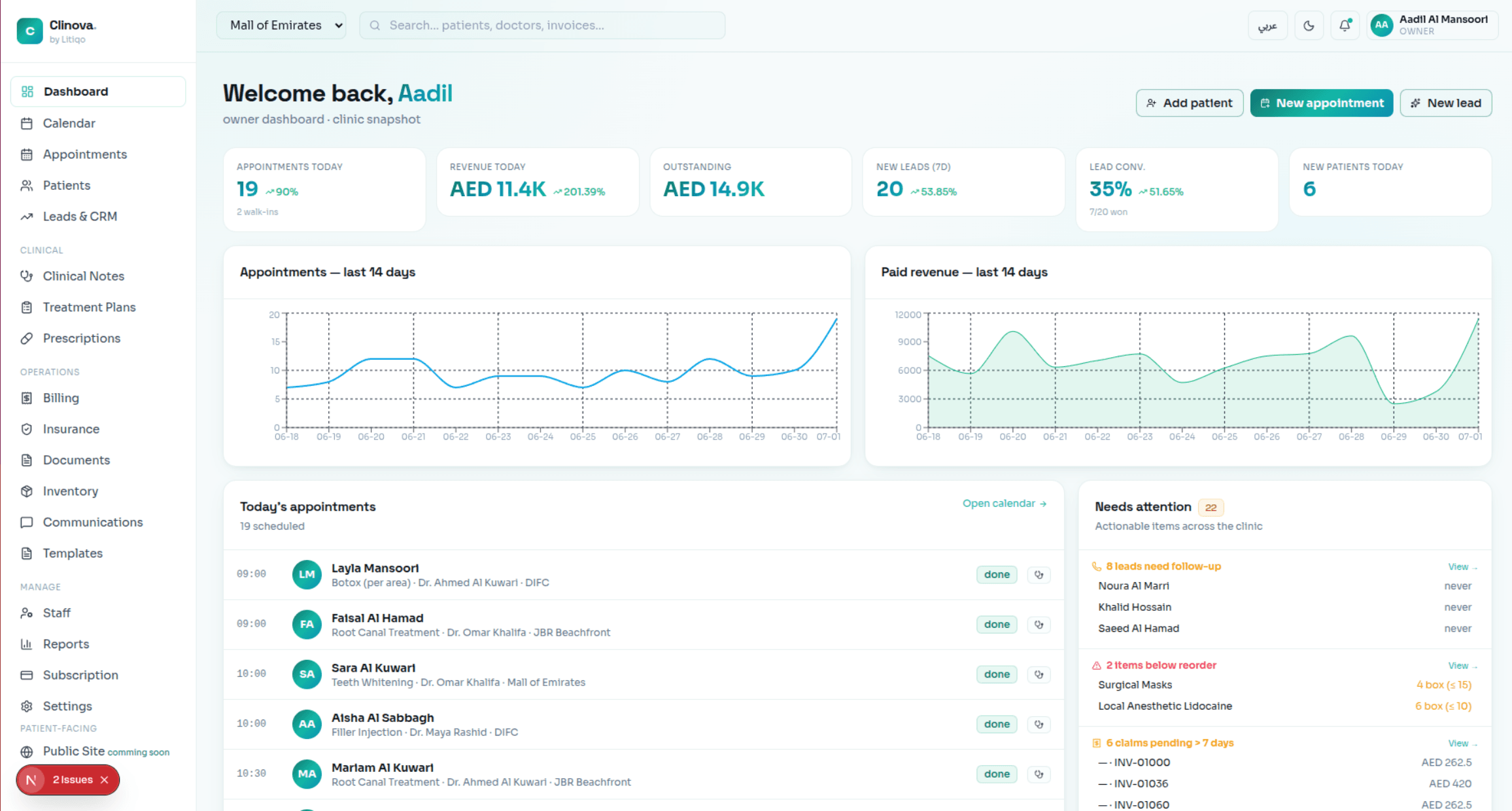
Task: Click the Open calendar link
Action: (1005, 503)
